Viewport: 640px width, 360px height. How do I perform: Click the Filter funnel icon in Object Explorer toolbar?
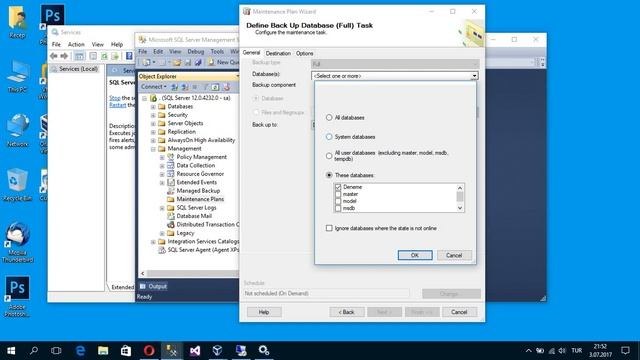click(205, 87)
